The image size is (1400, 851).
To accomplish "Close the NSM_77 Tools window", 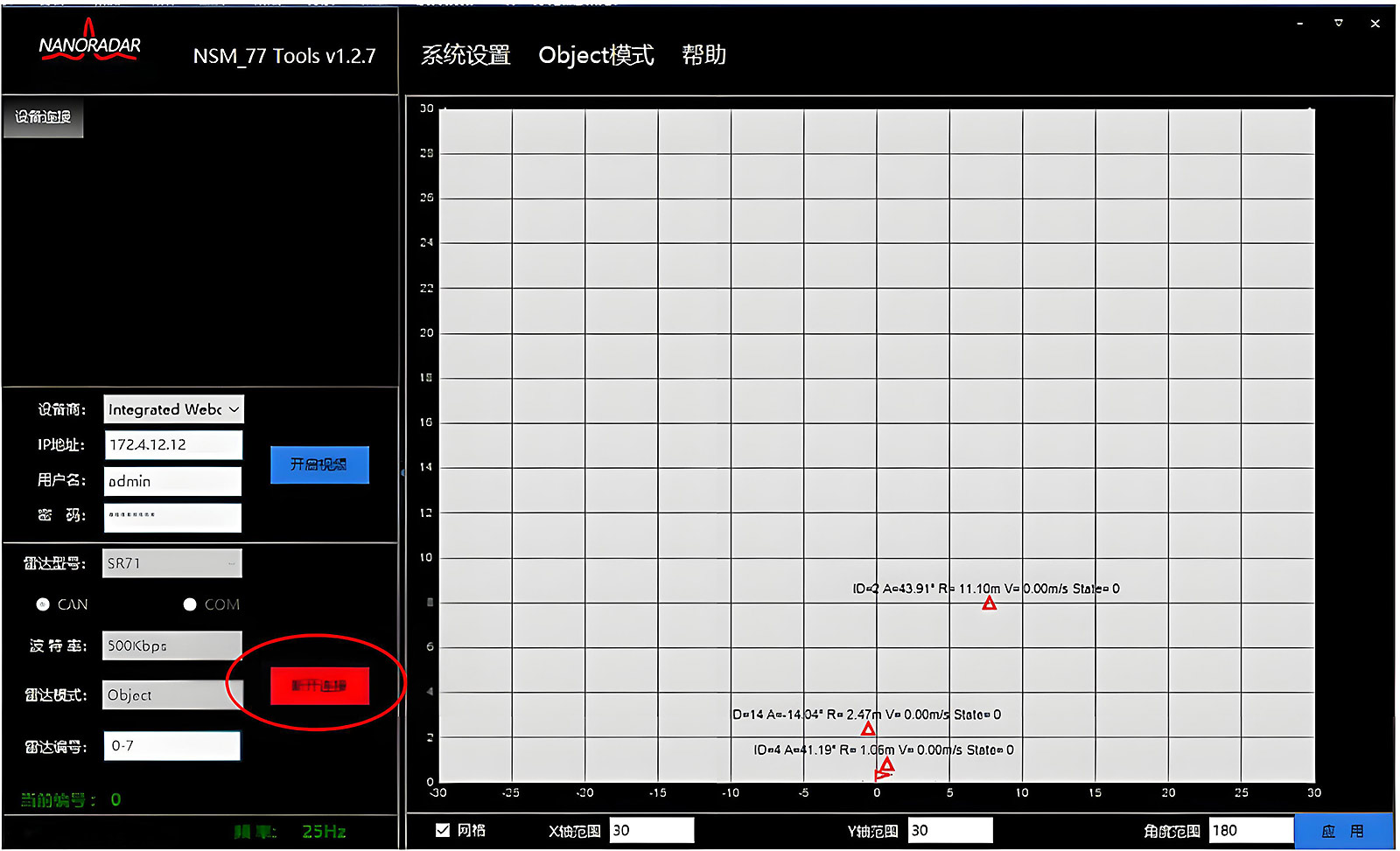I will 1375,24.
